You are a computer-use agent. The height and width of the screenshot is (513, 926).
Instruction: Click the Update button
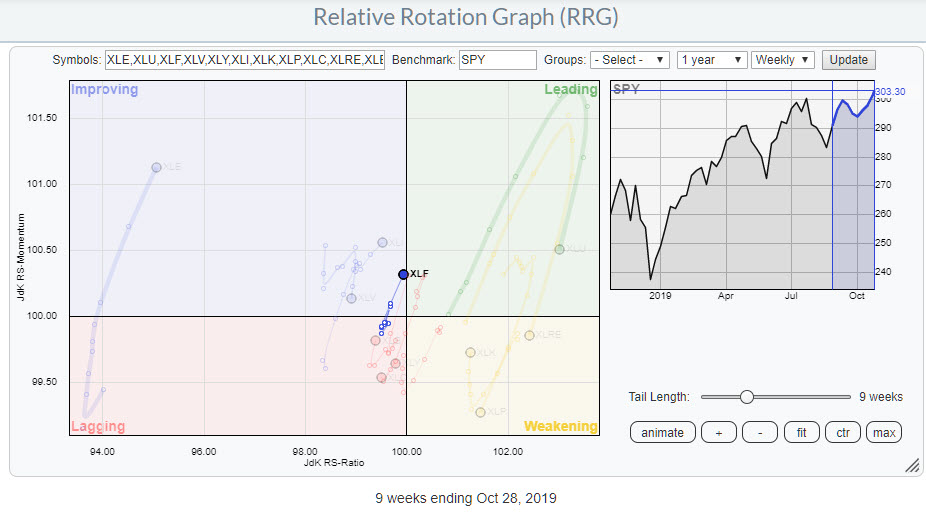[846, 60]
